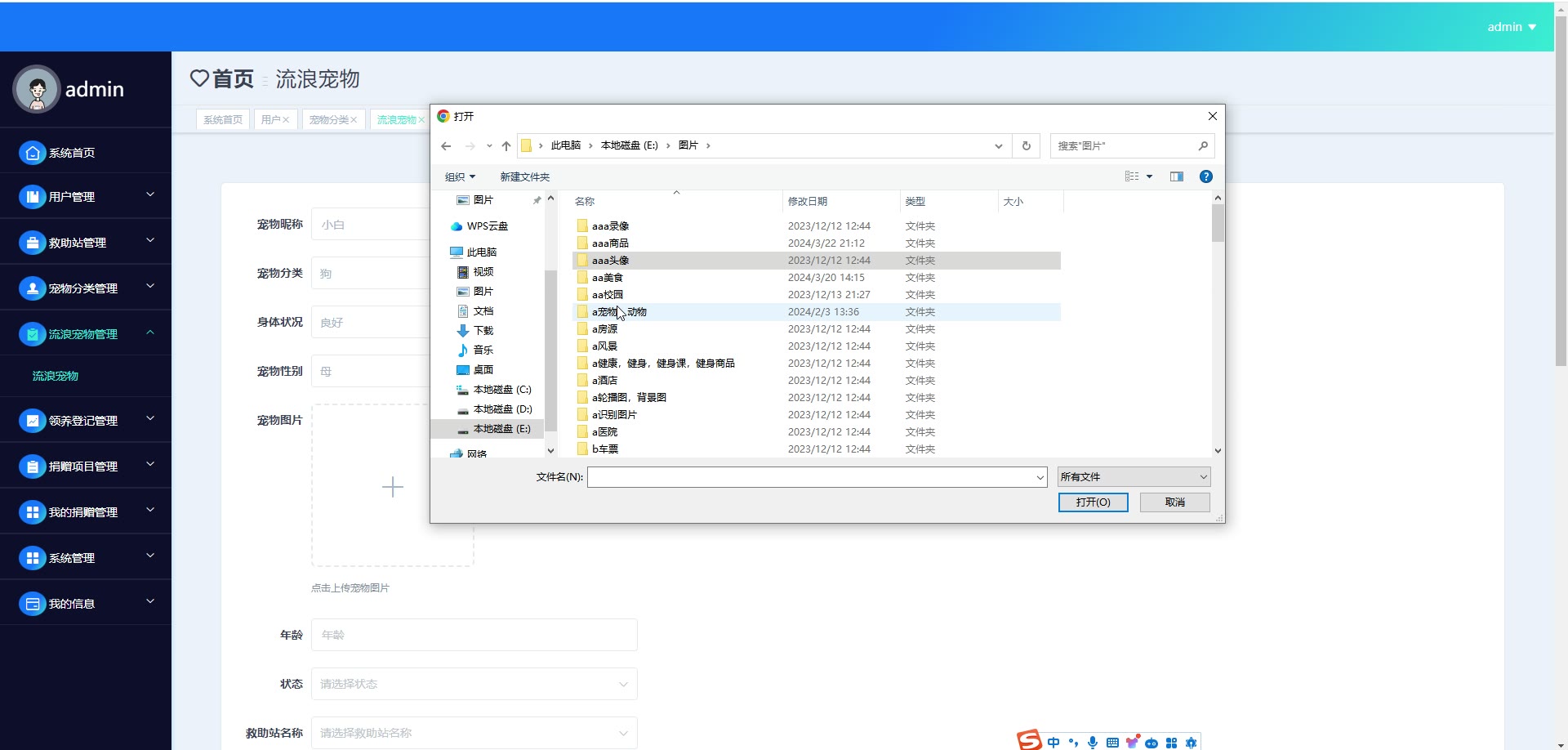Viewport: 1568px width, 750px height.
Task: Click the system home sidebar icon
Action: pos(32,153)
